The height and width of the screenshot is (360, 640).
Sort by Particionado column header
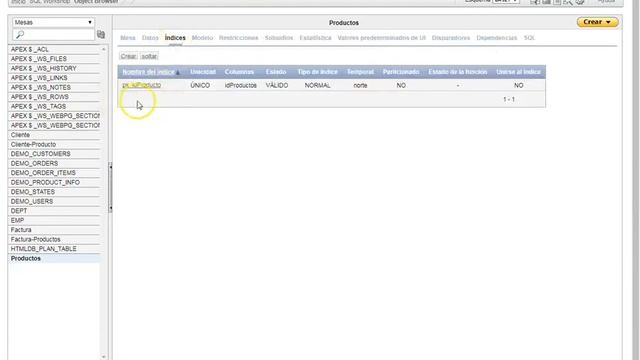pos(401,72)
